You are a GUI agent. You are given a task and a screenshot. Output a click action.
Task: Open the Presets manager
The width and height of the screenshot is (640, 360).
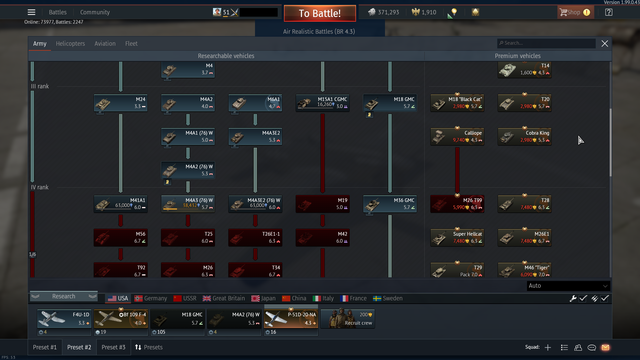pos(149,347)
